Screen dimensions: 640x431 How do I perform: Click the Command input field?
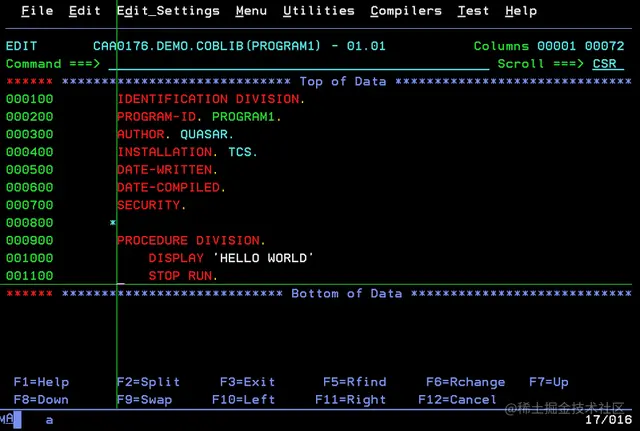(x=299, y=64)
